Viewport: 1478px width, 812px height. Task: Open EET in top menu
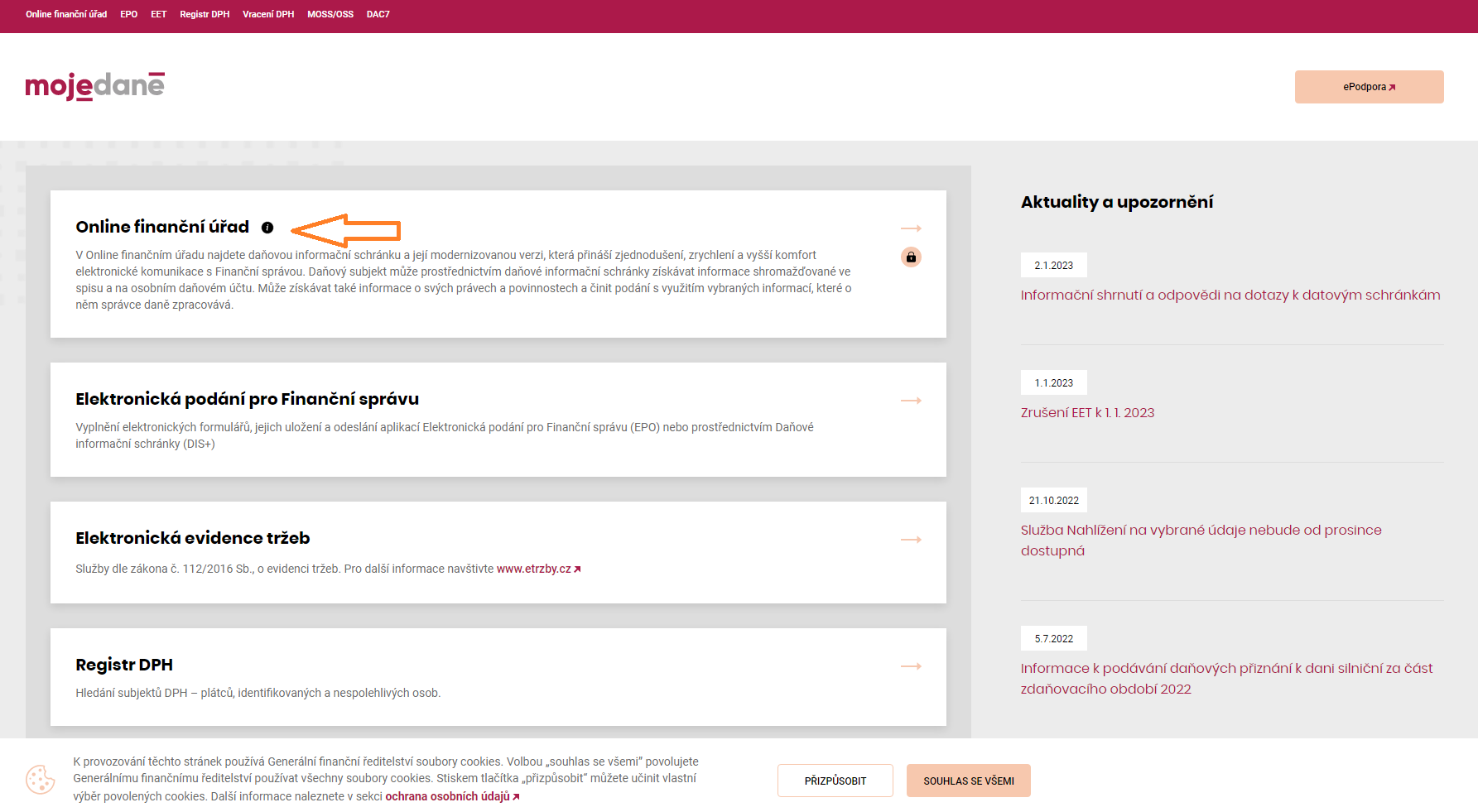pos(159,14)
